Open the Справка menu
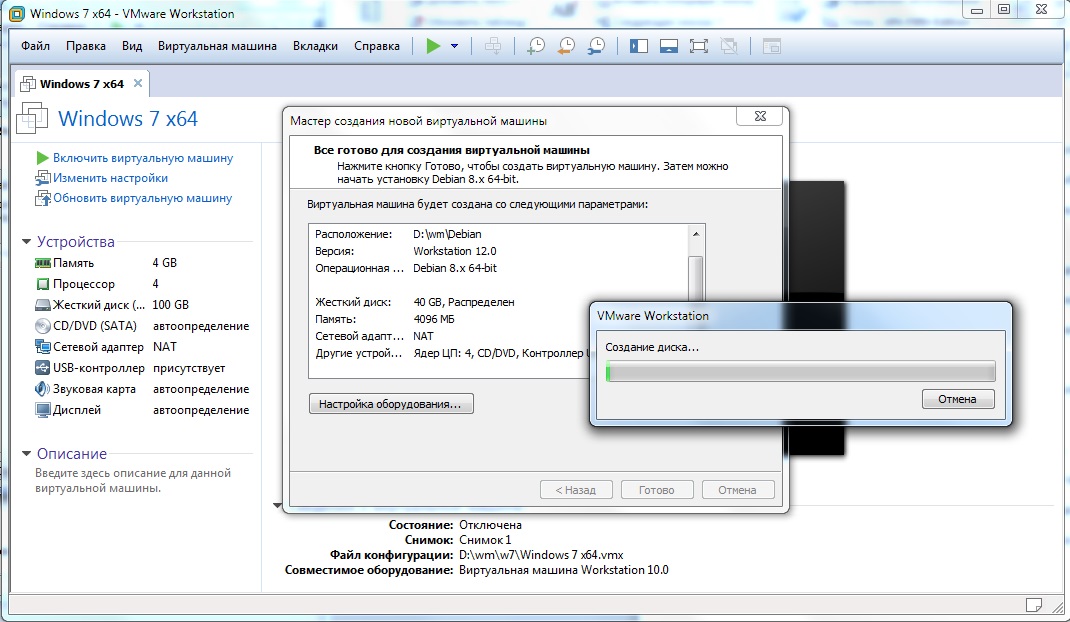This screenshot has width=1070, height=622. (377, 46)
